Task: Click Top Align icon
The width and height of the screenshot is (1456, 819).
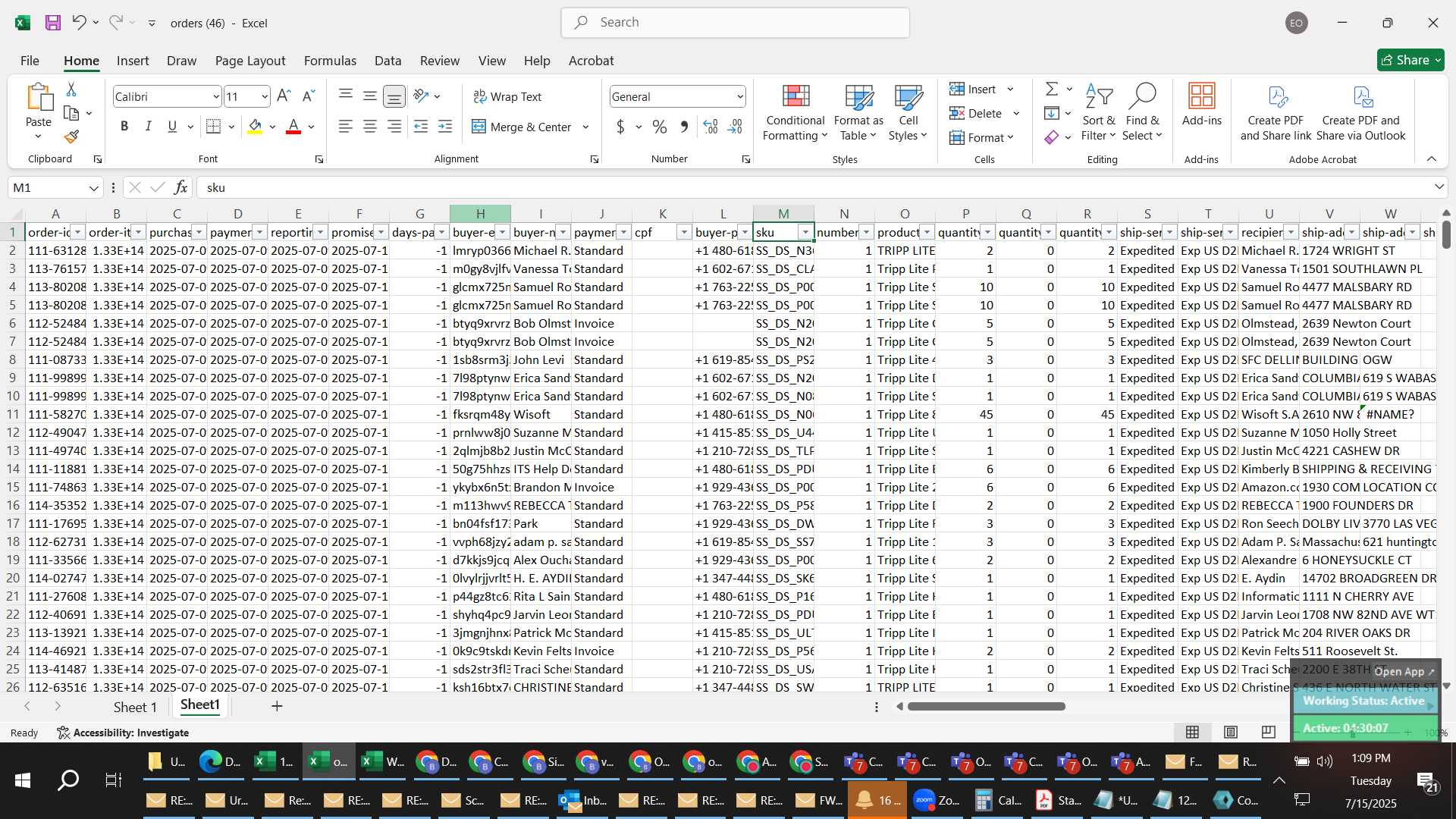Action: pos(346,96)
